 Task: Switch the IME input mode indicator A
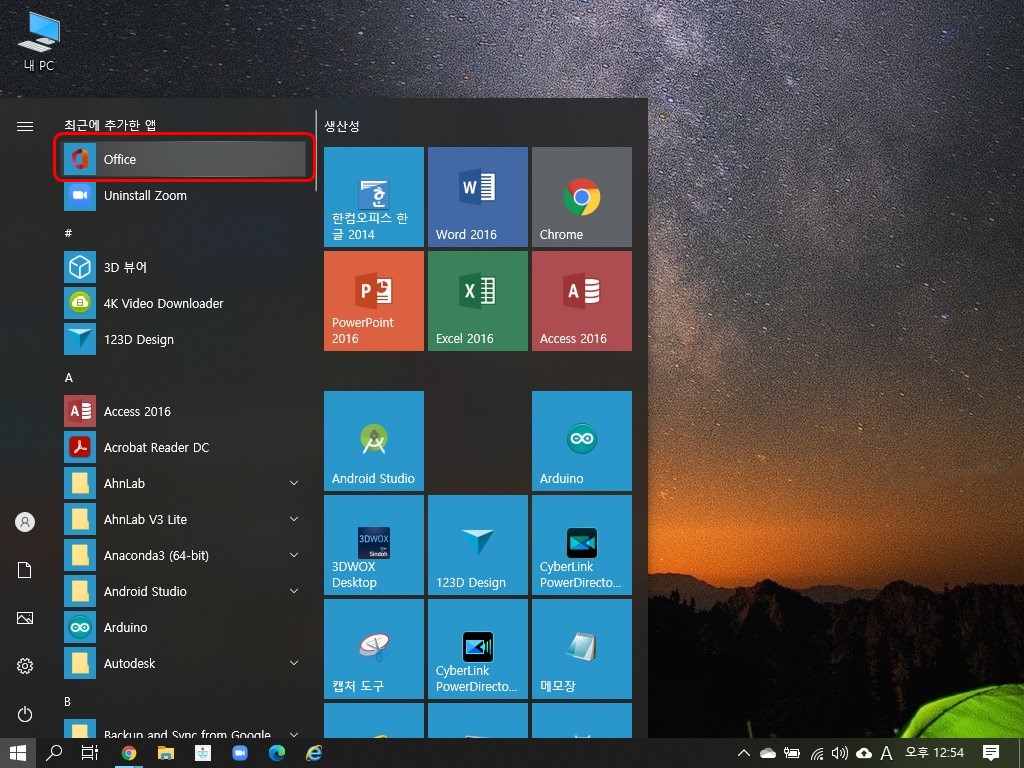tap(886, 754)
